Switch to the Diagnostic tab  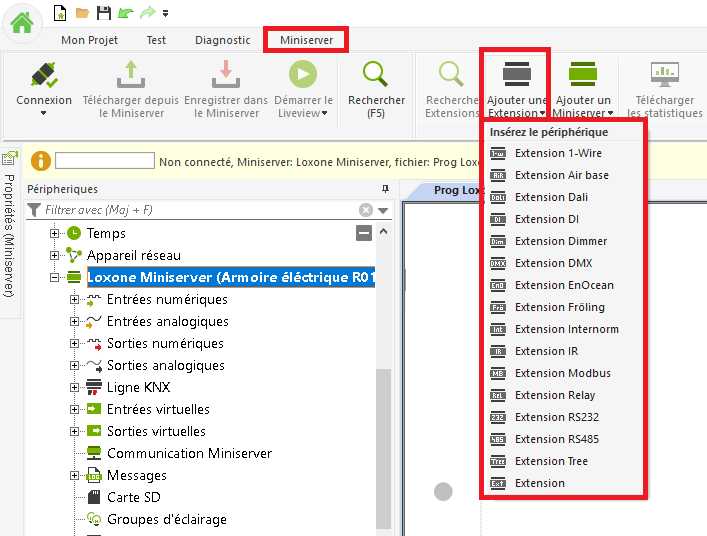(222, 40)
